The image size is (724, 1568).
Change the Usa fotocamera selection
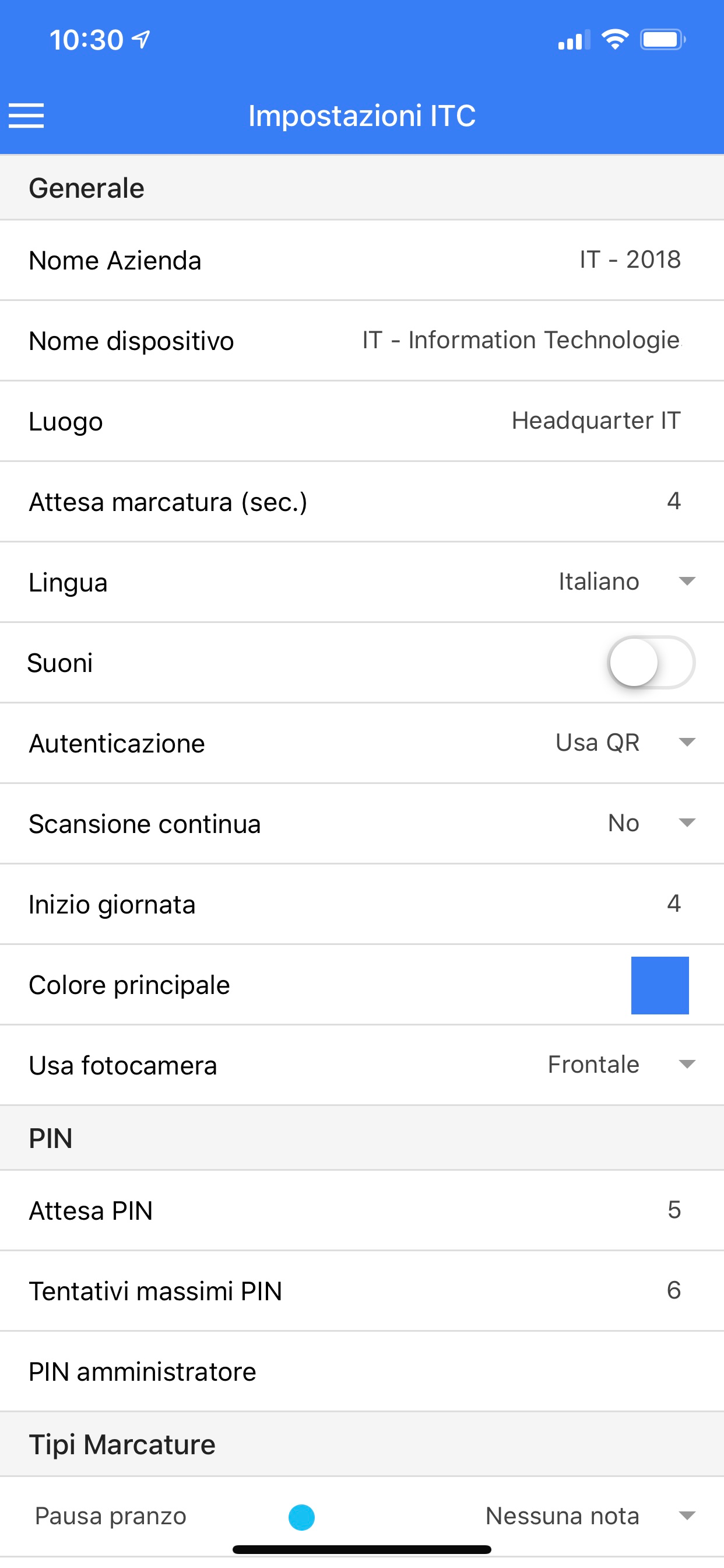coord(621,1065)
